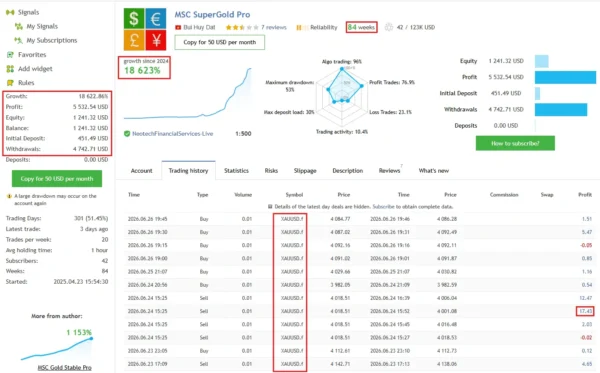600x373 pixels.
Task: Open the Description tab
Action: [347, 171]
